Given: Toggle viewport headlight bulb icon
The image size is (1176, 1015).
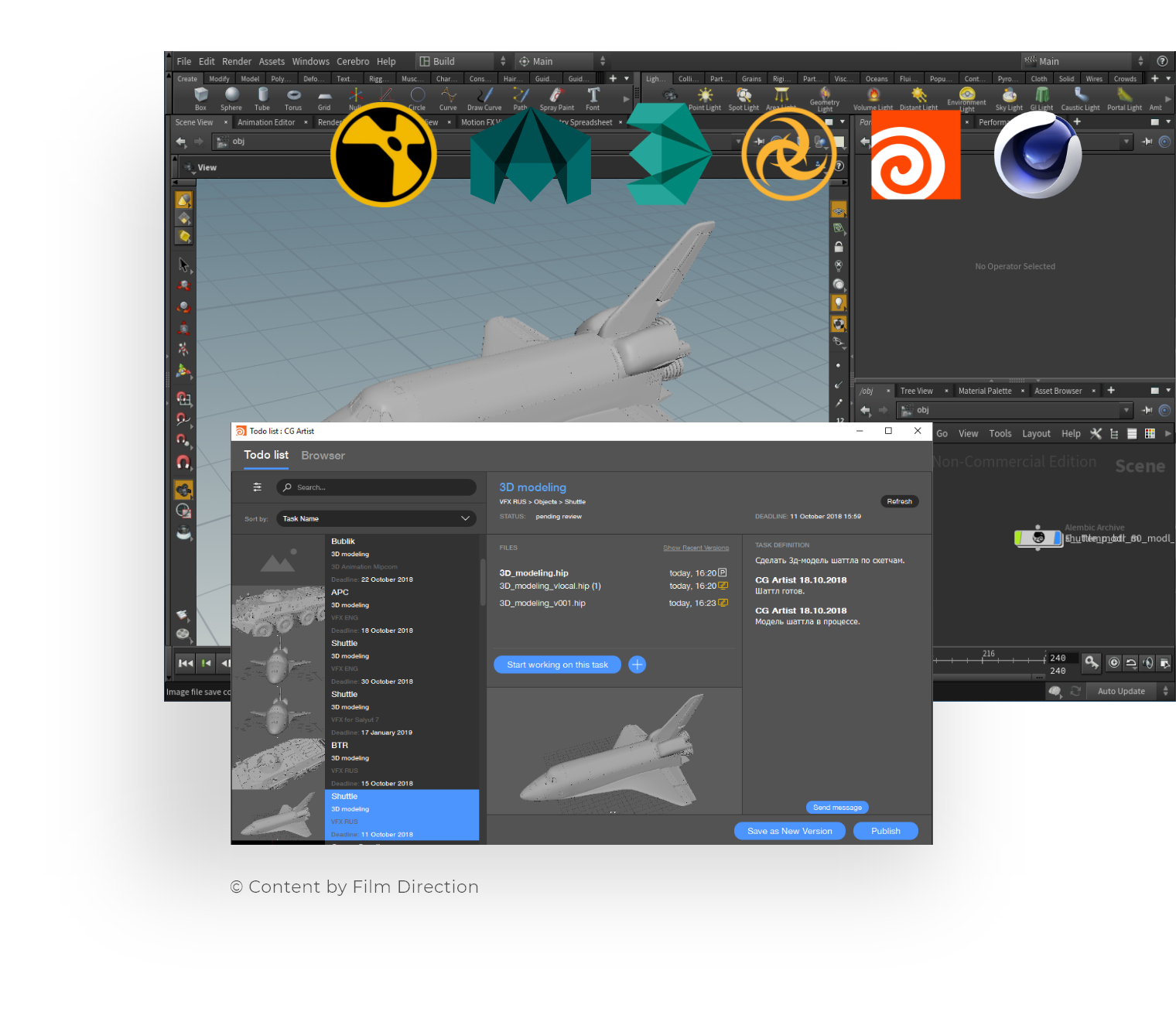Looking at the screenshot, I should click(839, 302).
